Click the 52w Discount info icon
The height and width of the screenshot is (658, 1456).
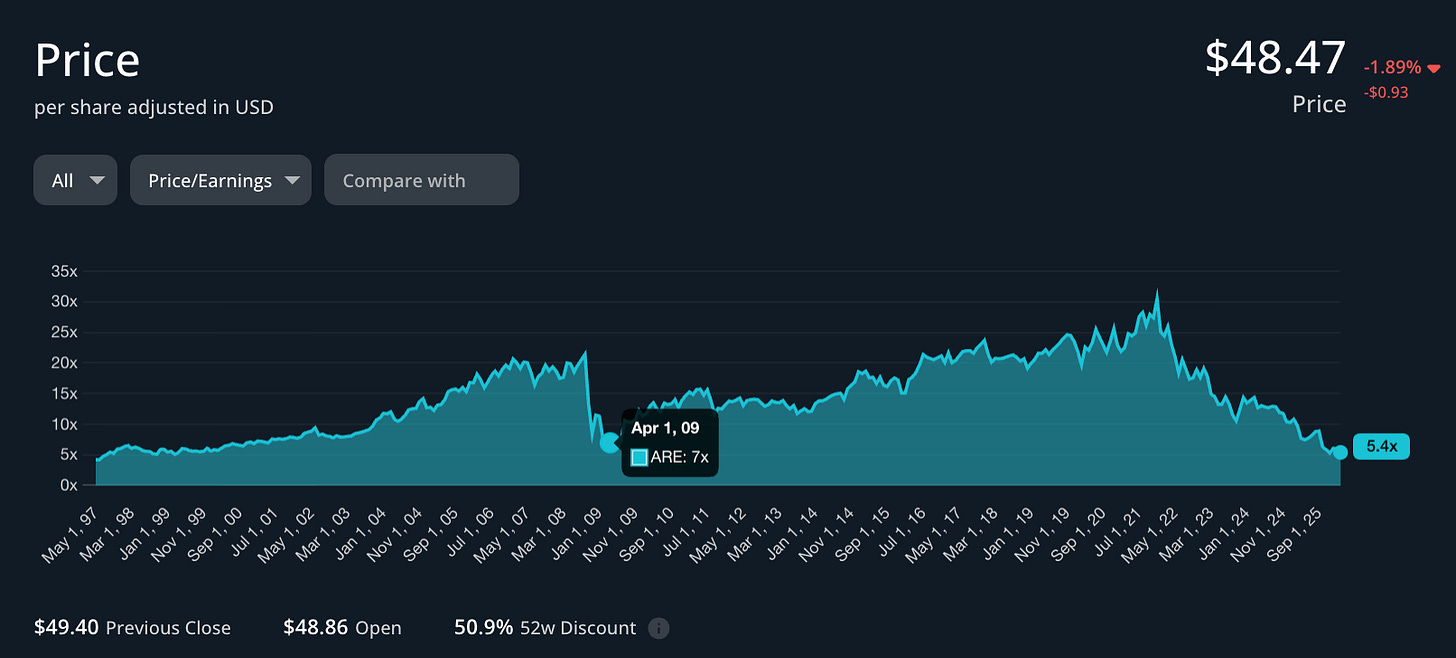tap(658, 628)
